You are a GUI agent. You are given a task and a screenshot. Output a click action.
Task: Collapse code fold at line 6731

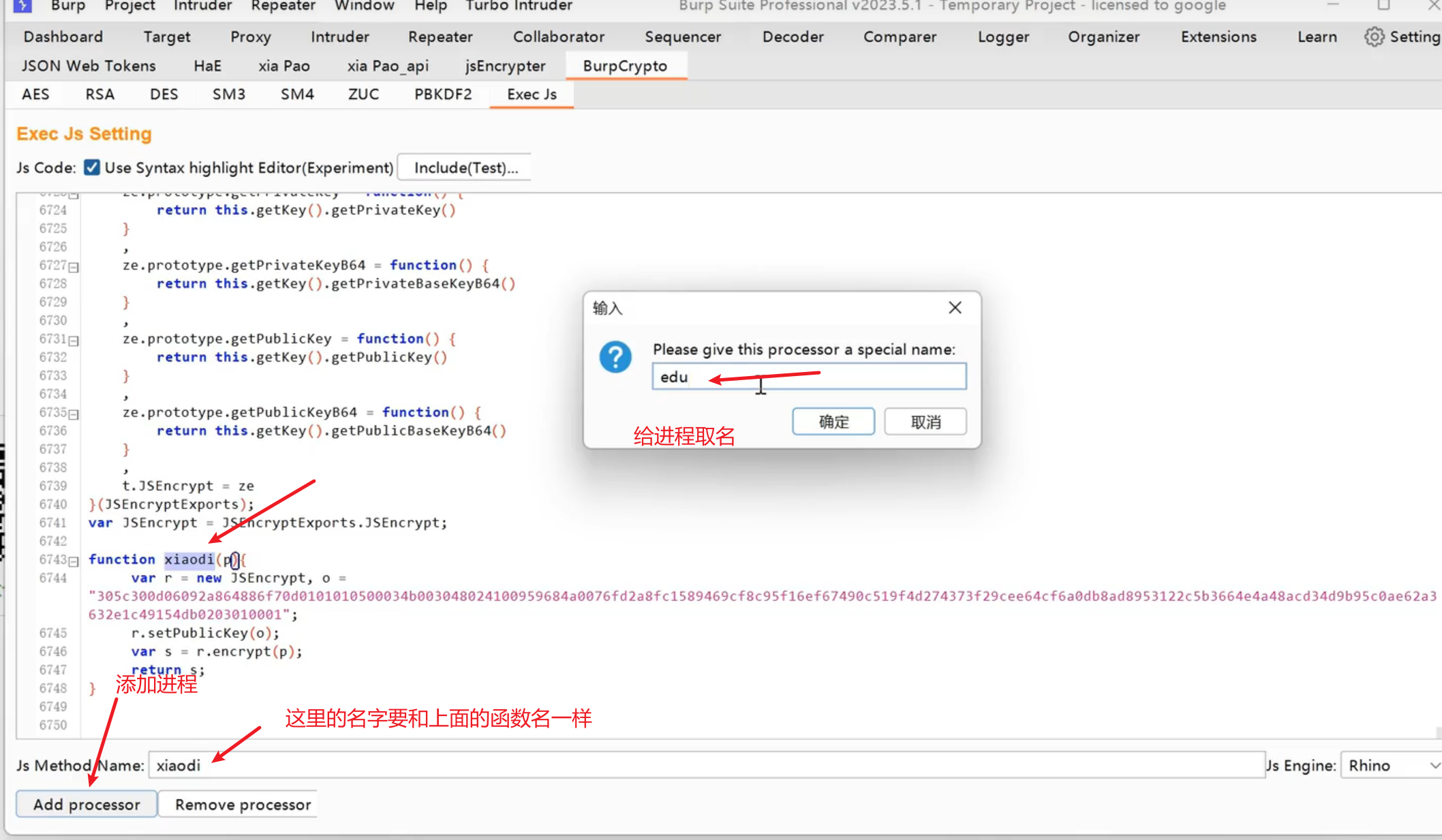[74, 341]
